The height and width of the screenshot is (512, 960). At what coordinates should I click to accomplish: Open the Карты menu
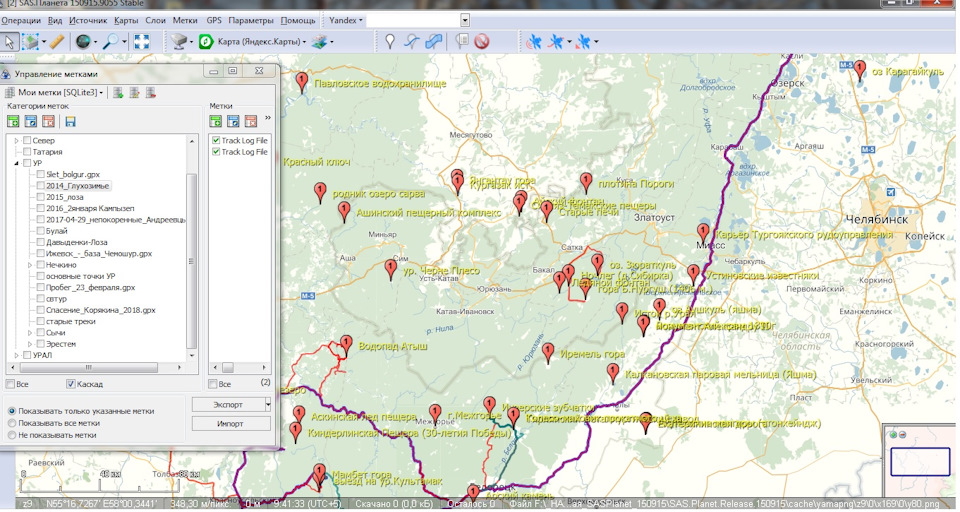point(126,20)
